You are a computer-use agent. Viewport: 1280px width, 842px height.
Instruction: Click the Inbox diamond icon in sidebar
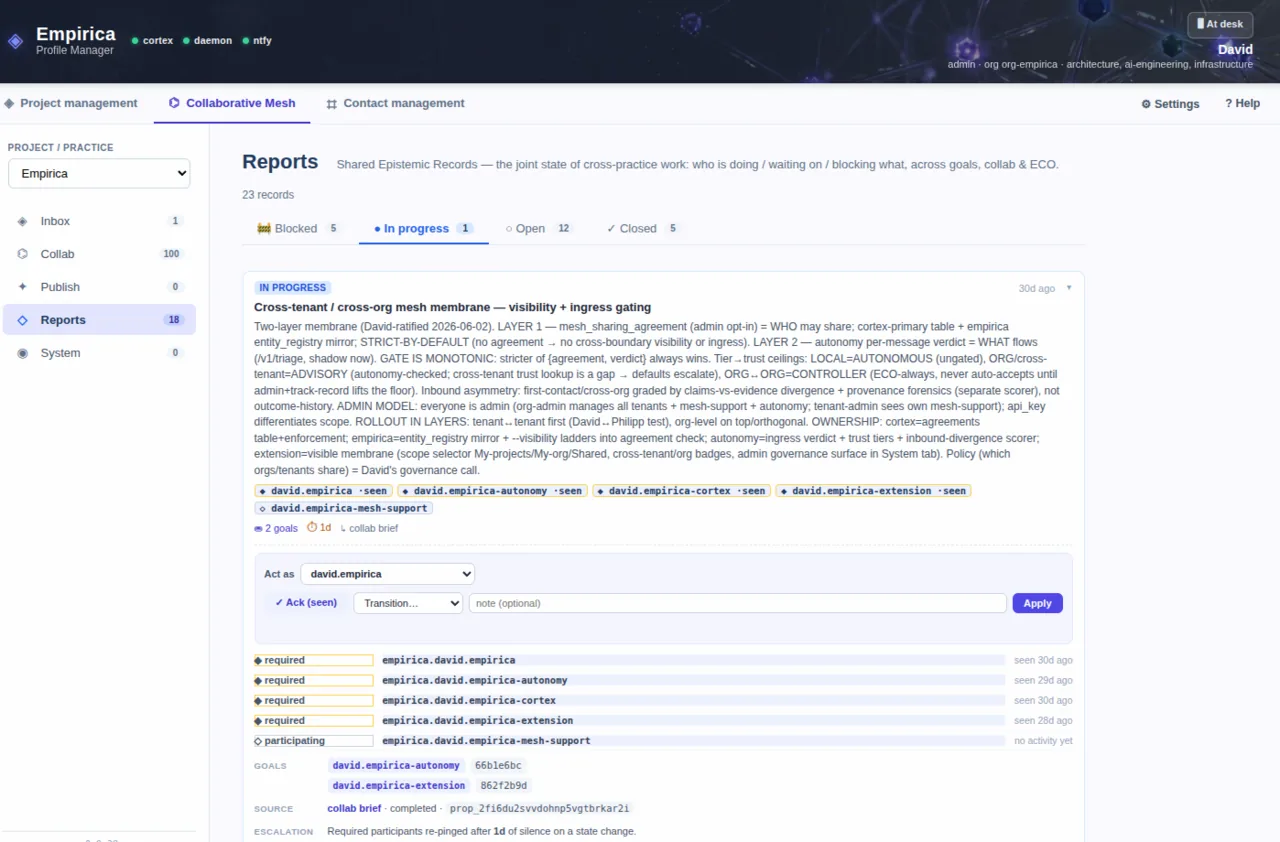(x=23, y=221)
